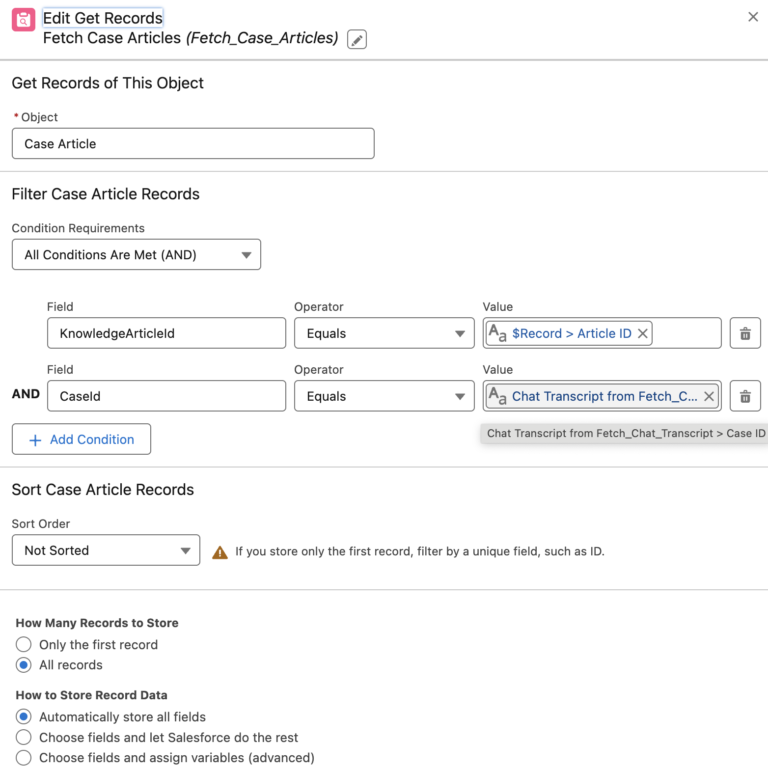Click the Sort Case Article Records heading

[103, 490]
